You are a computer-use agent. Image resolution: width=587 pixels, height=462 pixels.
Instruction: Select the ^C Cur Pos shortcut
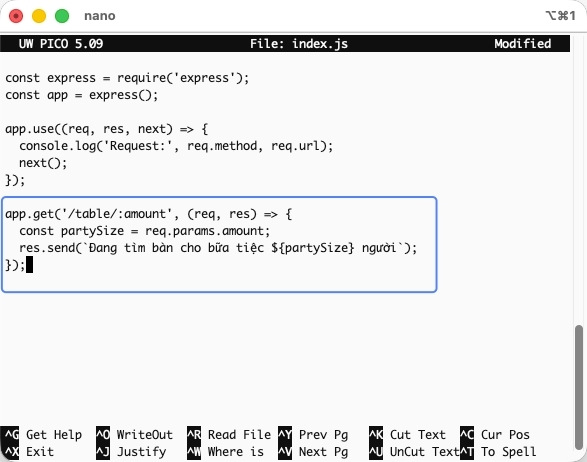click(495, 435)
